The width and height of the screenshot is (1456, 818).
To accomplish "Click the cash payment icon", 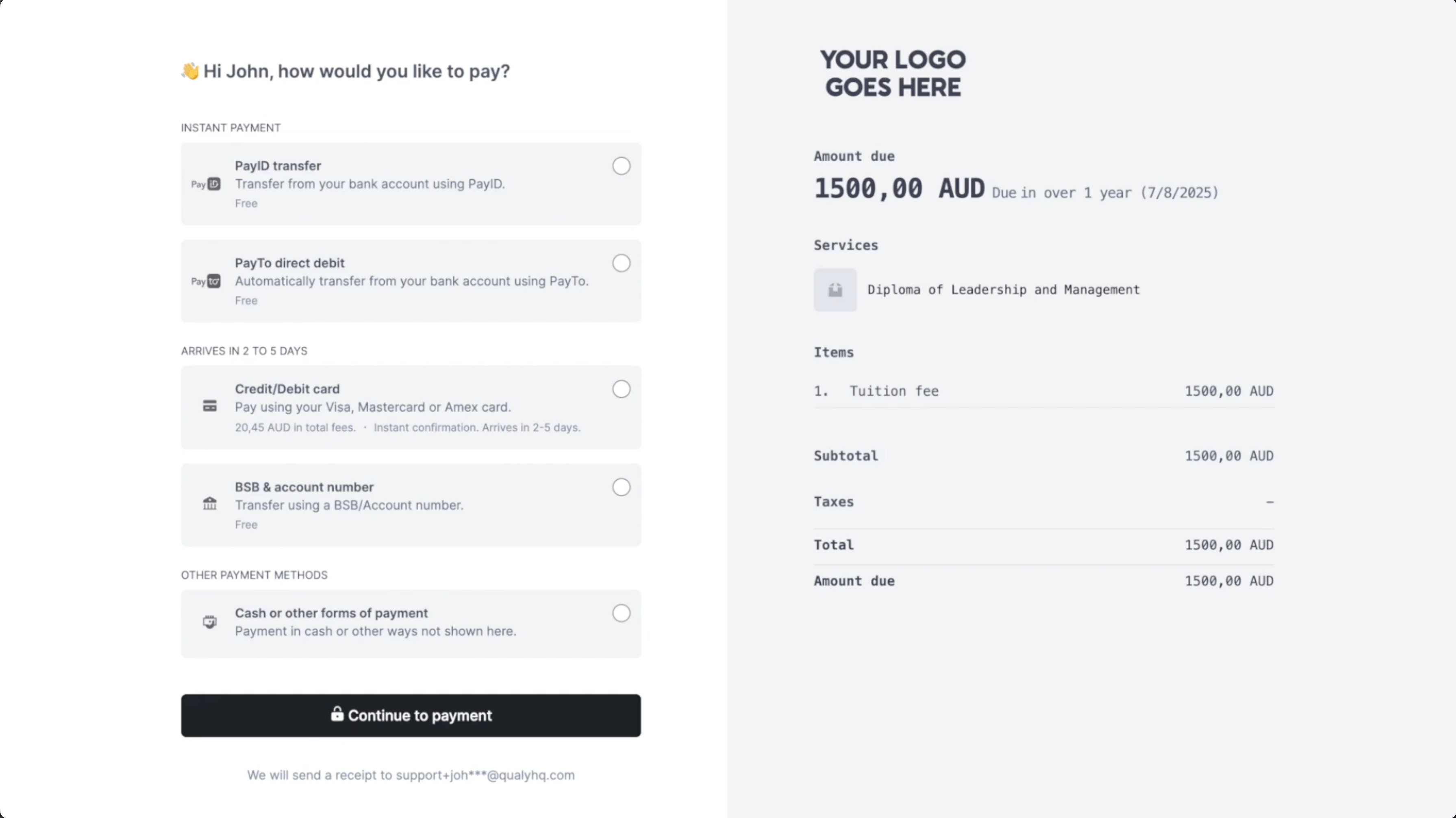I will [x=210, y=622].
